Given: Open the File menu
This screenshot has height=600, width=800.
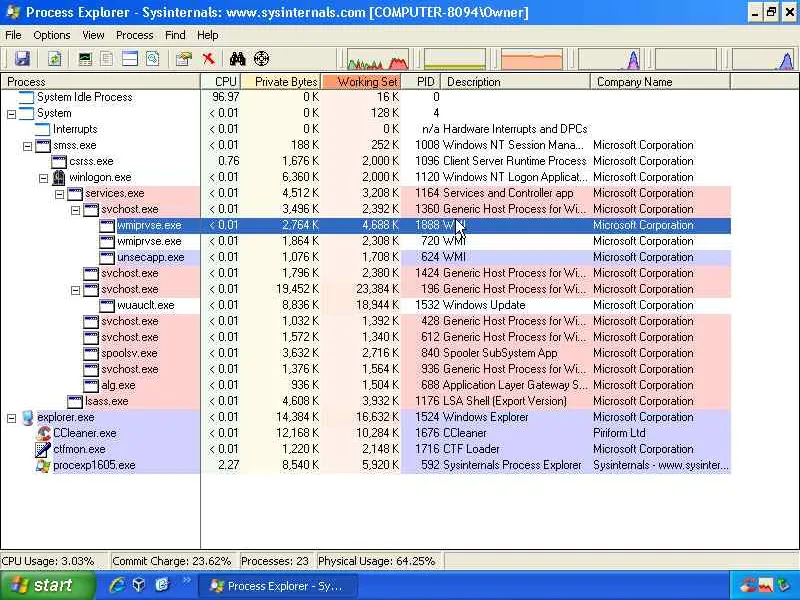Looking at the screenshot, I should pyautogui.click(x=13, y=35).
